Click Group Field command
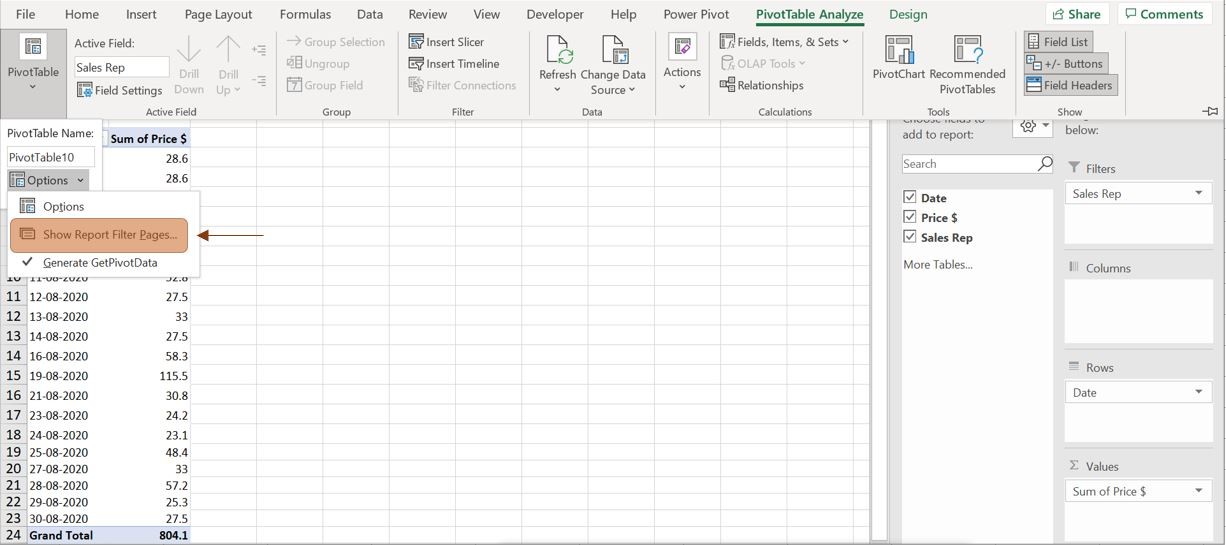The height and width of the screenshot is (545, 1226). [325, 85]
